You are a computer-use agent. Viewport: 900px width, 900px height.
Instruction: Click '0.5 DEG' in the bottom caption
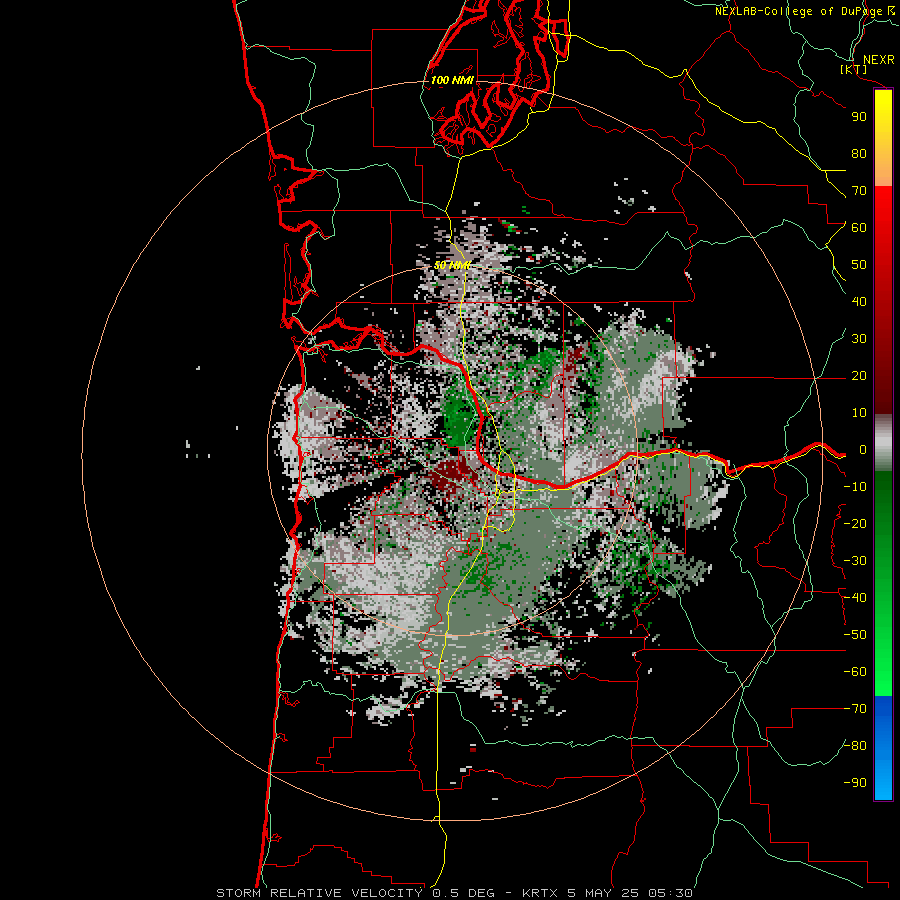pyautogui.click(x=462, y=893)
